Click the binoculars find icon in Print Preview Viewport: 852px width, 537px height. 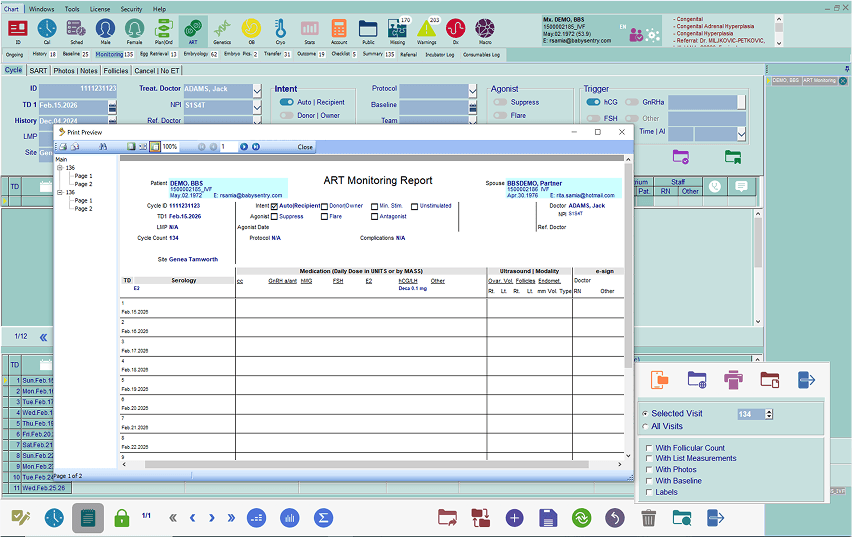coord(103,147)
